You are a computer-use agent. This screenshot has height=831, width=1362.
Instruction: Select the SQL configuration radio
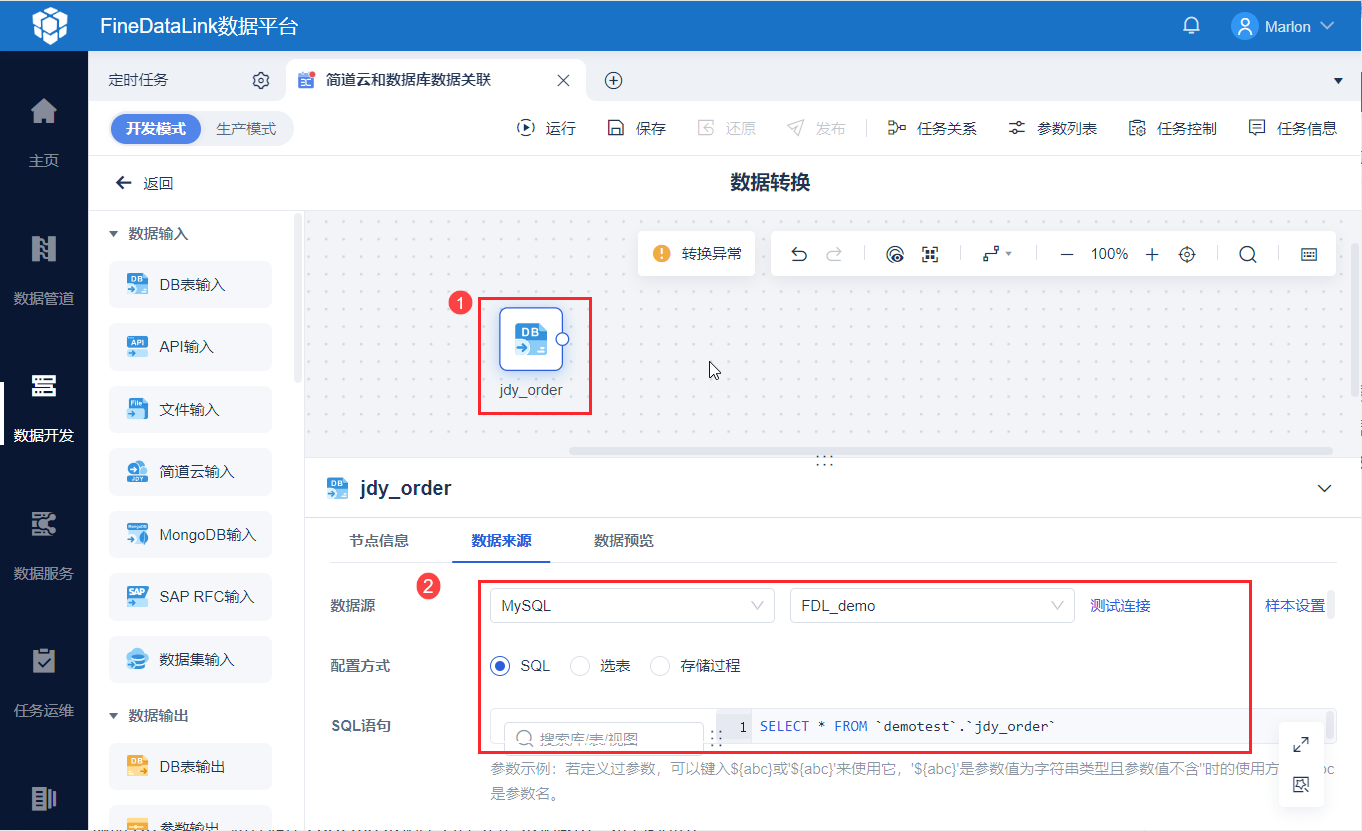pos(500,666)
